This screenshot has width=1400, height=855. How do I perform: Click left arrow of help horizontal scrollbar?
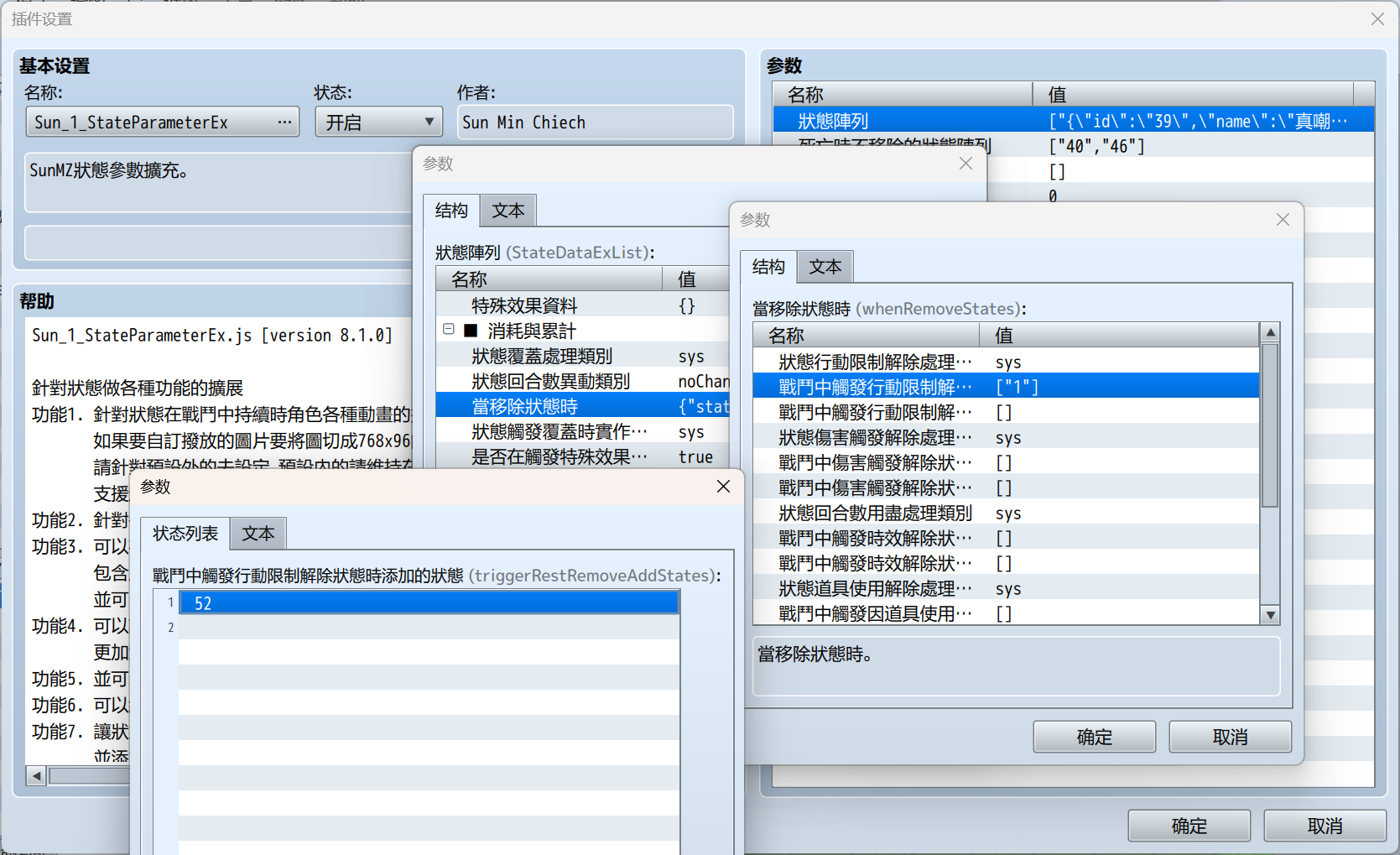click(x=36, y=775)
